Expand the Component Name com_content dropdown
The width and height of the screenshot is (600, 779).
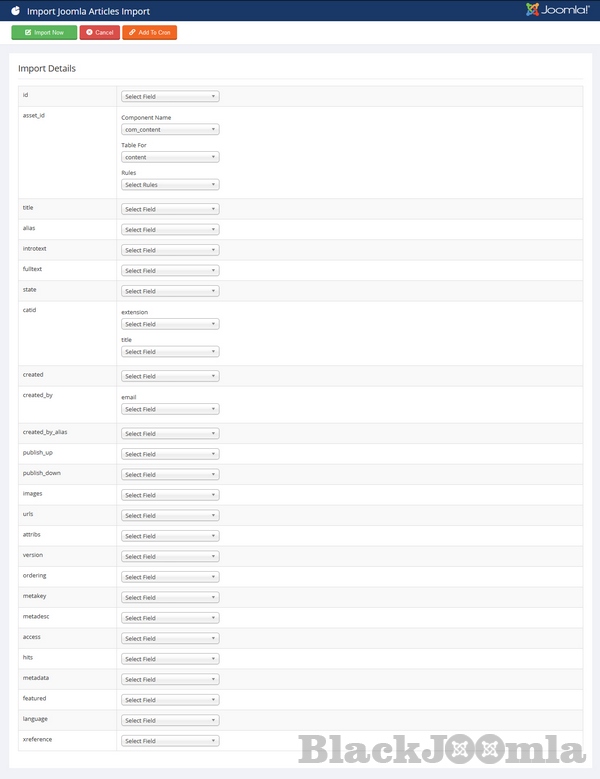(170, 130)
